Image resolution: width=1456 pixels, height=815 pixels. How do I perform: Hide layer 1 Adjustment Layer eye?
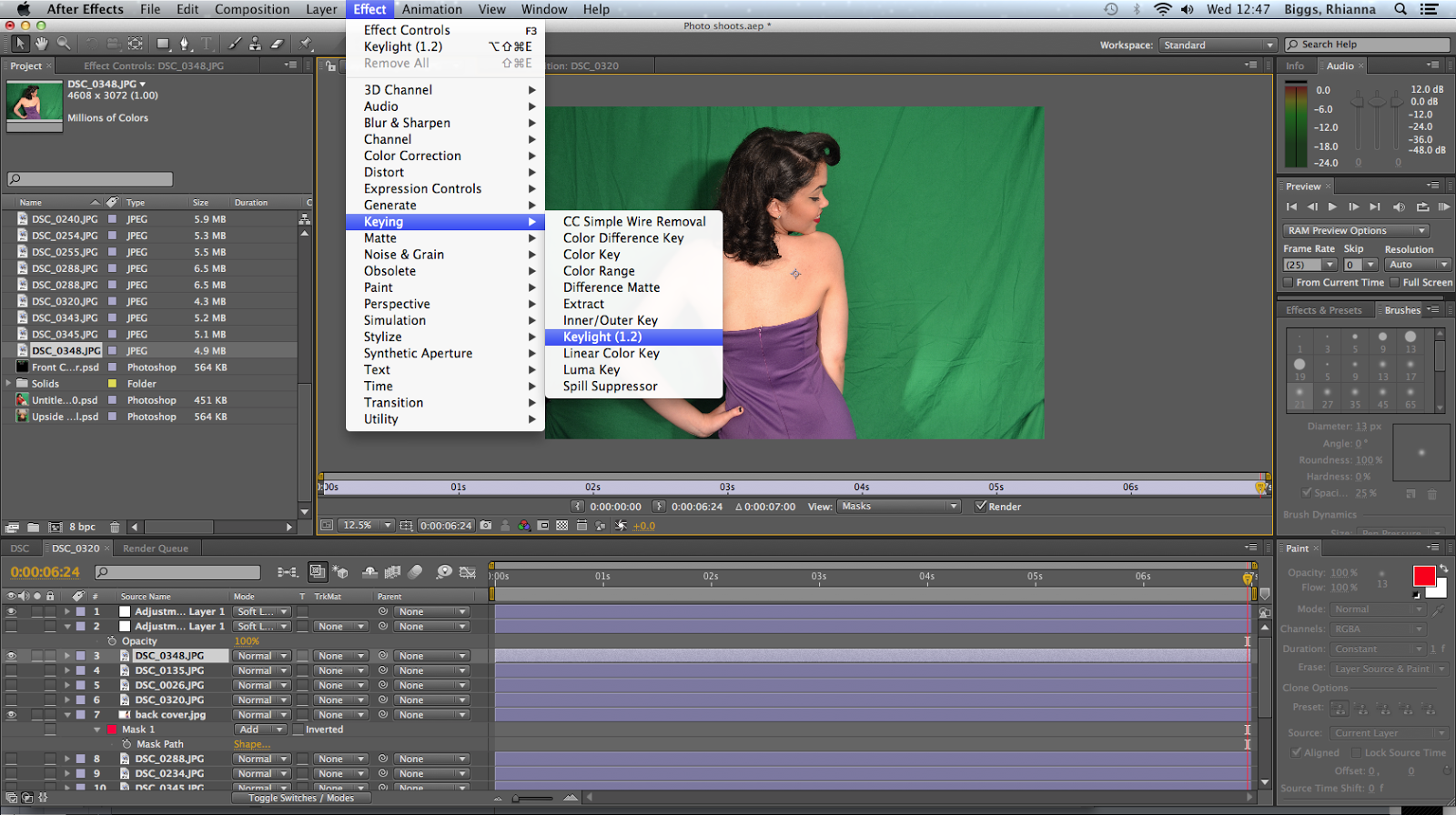tap(11, 612)
